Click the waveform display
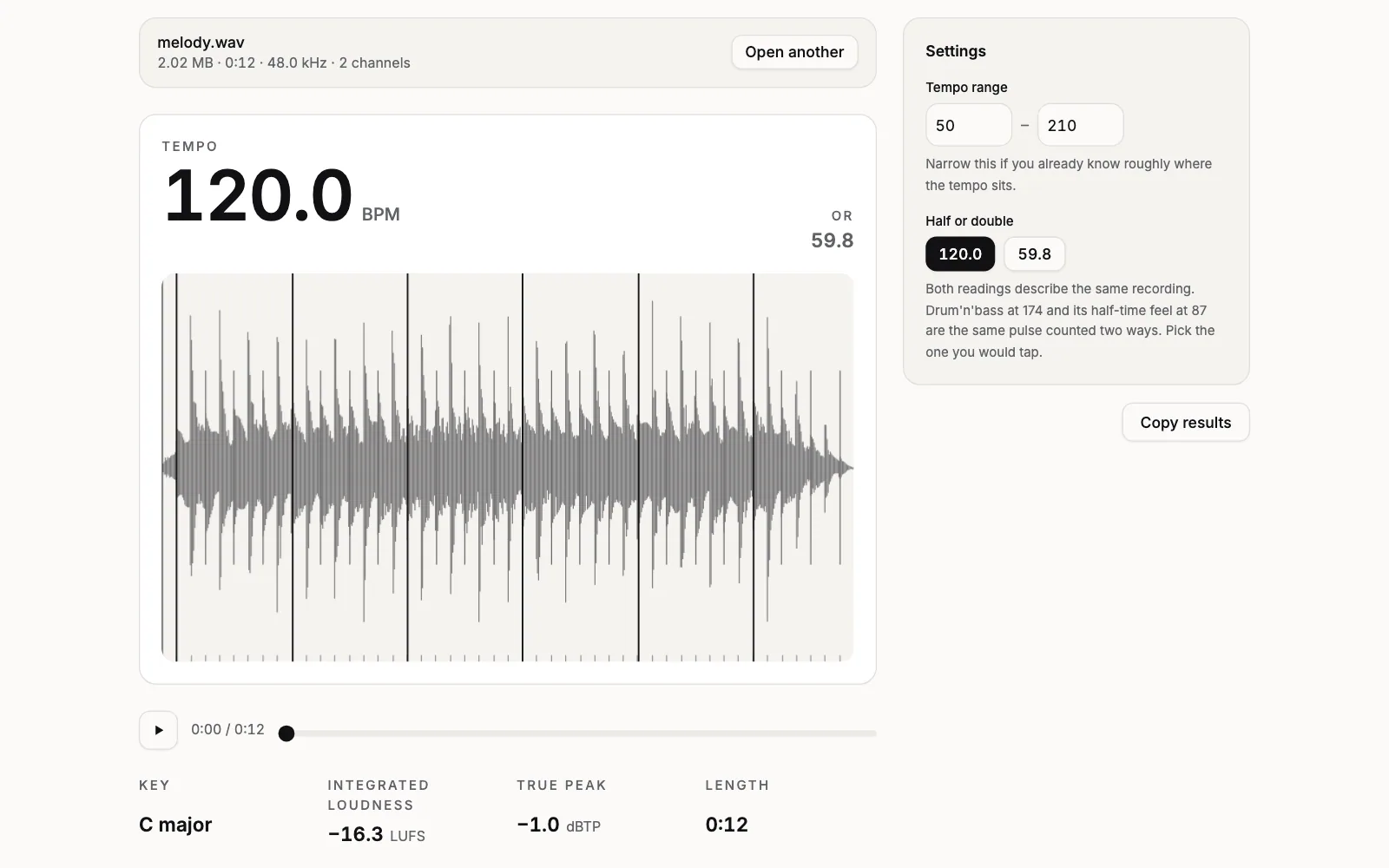Screen dimensions: 1389x868 (508, 468)
